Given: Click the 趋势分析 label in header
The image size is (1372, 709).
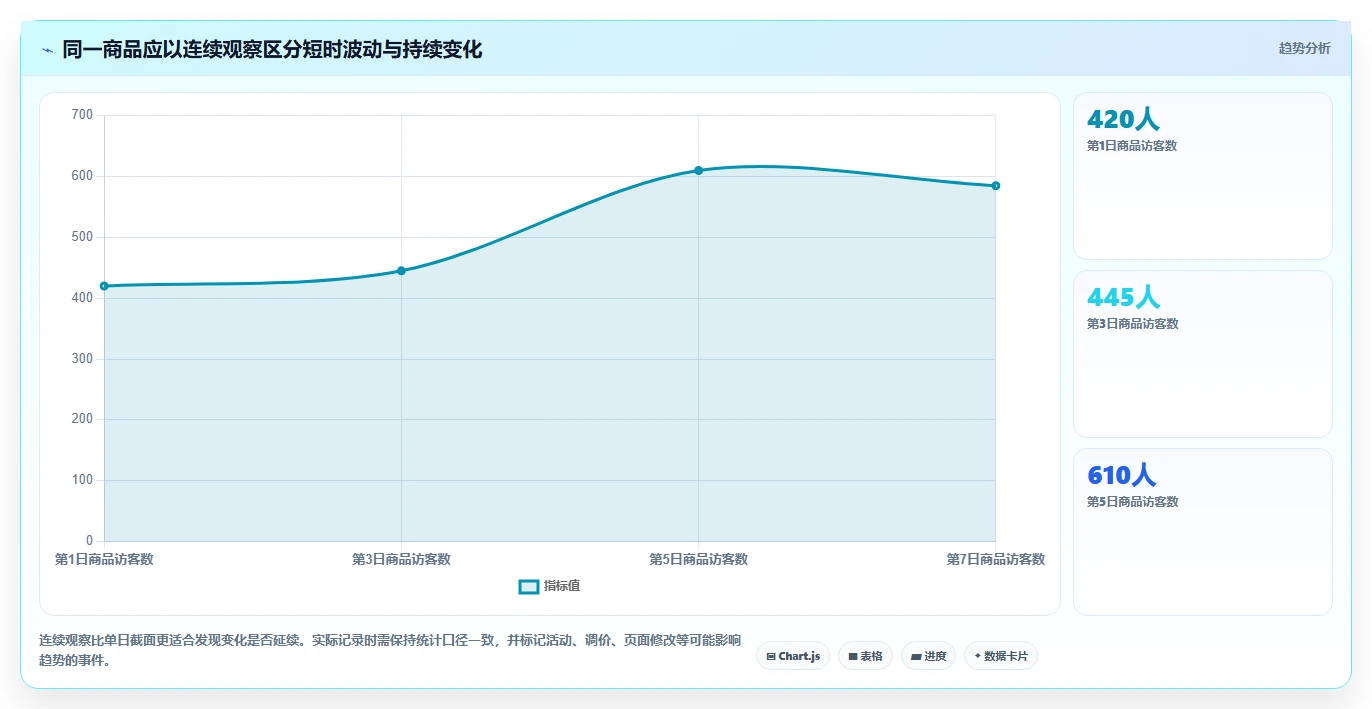Looking at the screenshot, I should [x=1305, y=48].
